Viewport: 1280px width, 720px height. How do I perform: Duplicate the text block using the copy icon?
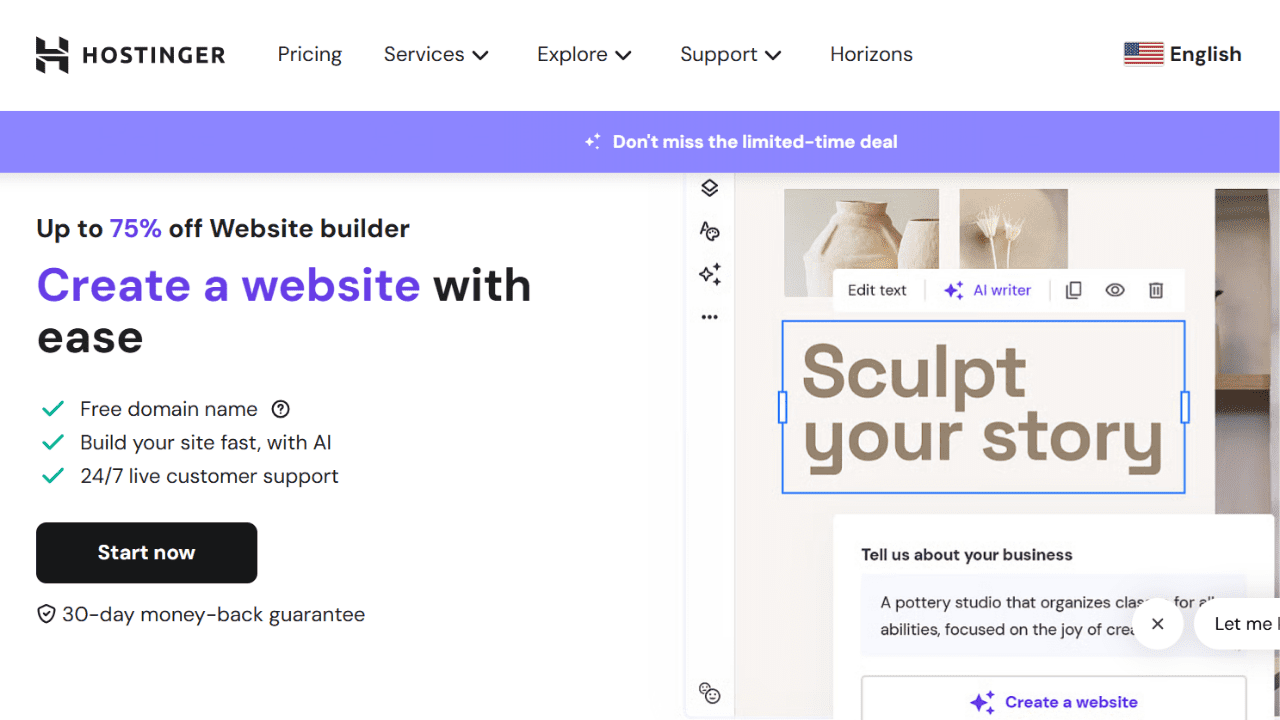click(x=1073, y=289)
